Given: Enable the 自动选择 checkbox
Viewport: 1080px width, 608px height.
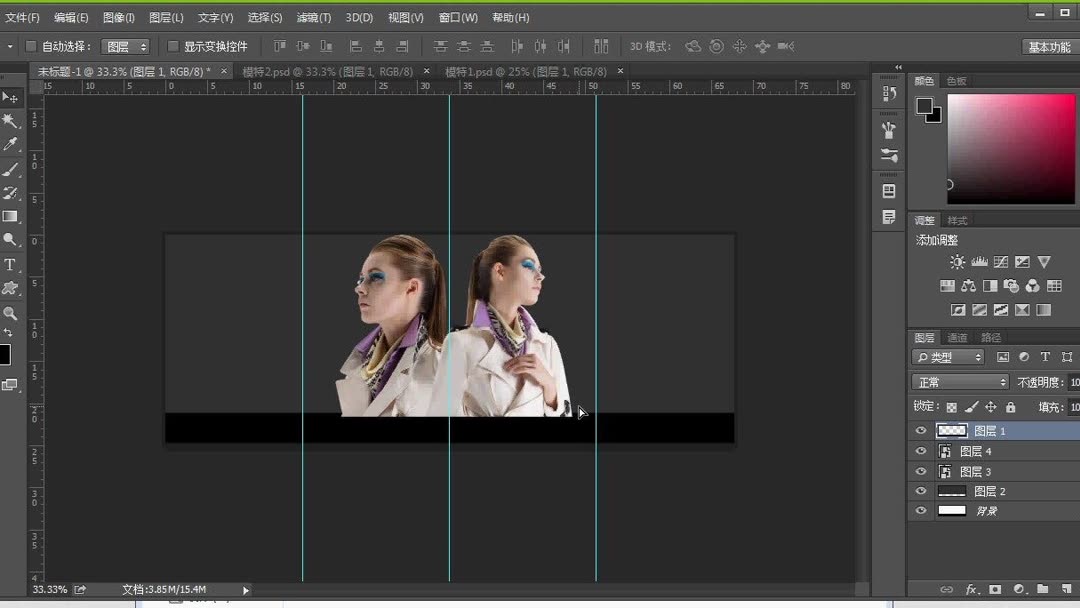Looking at the screenshot, I should click(x=30, y=46).
